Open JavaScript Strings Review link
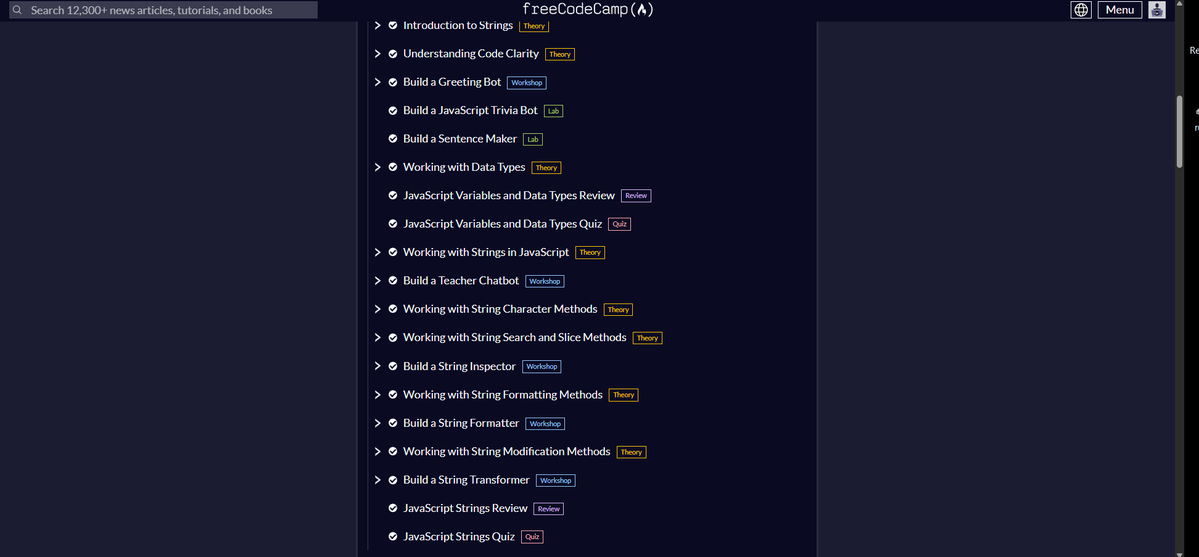 point(465,508)
